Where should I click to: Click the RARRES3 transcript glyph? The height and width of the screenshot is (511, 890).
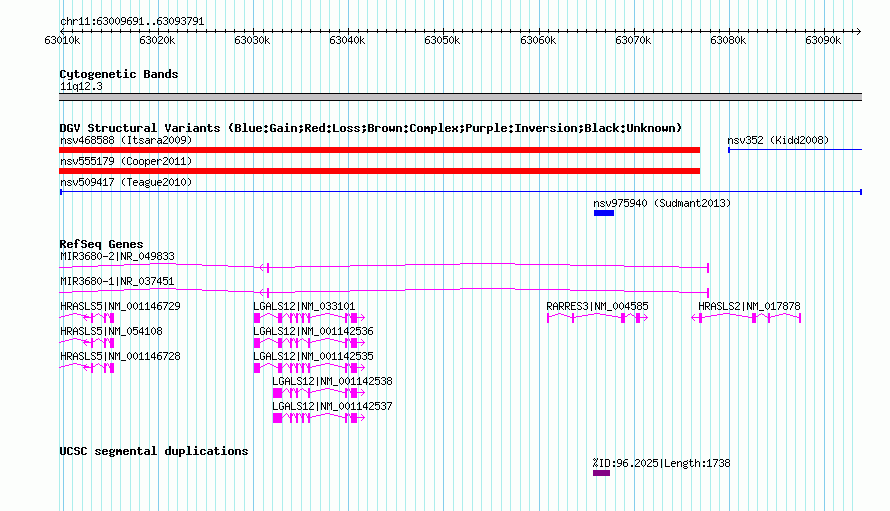[x=597, y=318]
